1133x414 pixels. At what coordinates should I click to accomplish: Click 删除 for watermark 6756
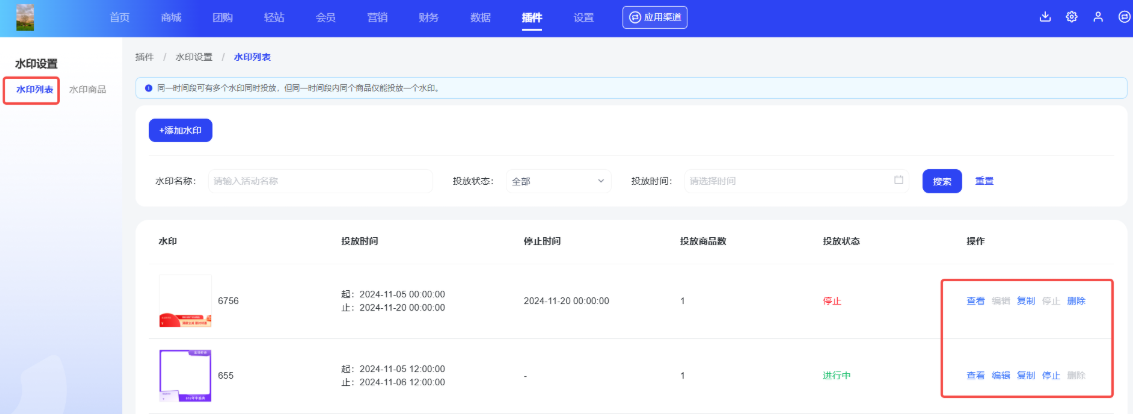pos(1076,301)
